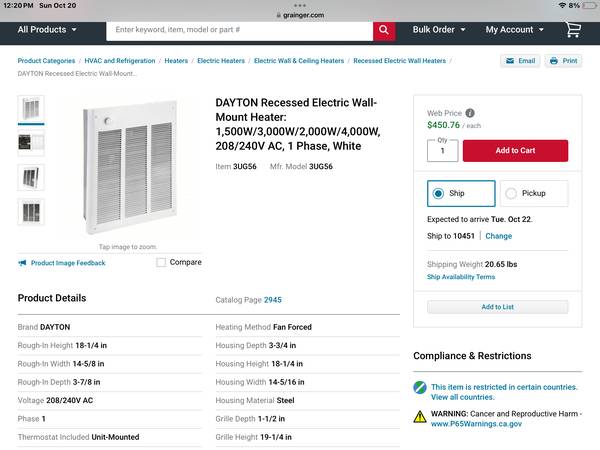Select the fourth heater thumbnail
The image size is (600, 450).
tap(31, 212)
